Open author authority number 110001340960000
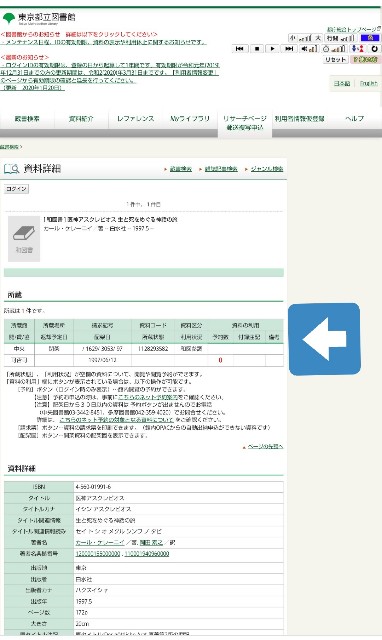 147,554
